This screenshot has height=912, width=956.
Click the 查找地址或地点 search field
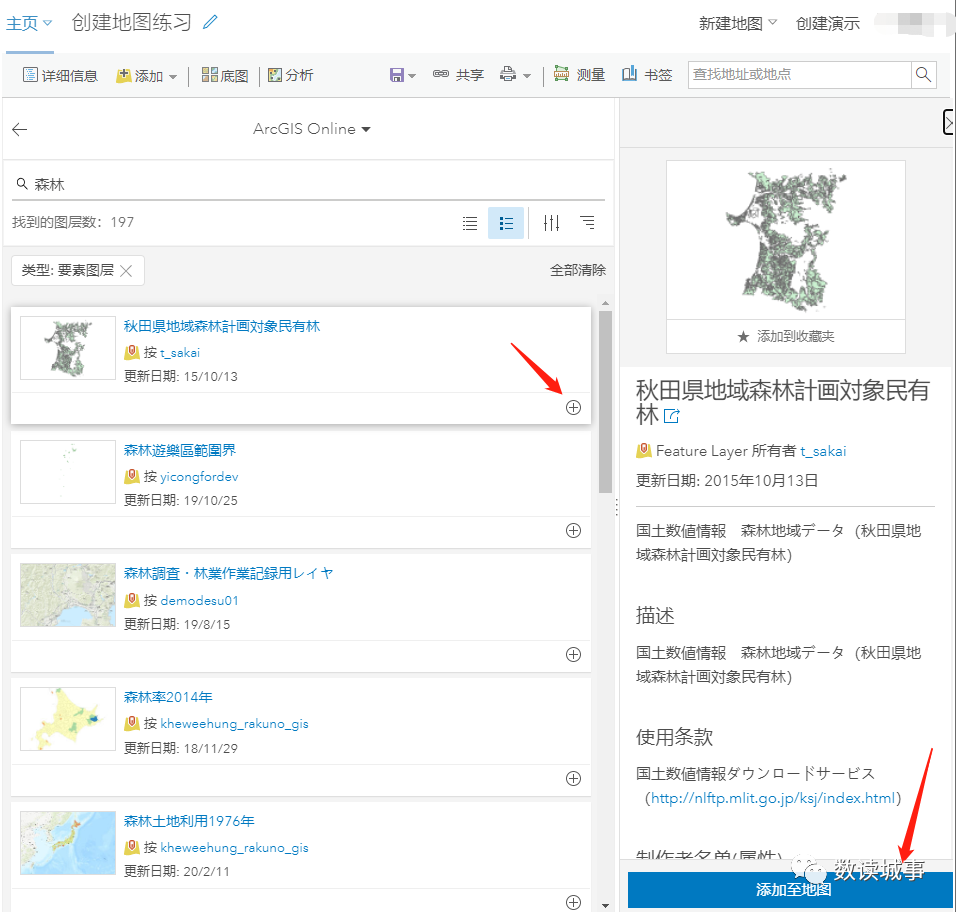click(799, 74)
